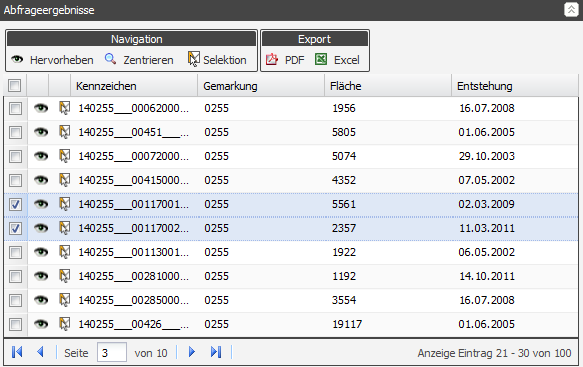Select the date cell 02.03.2009
Viewport: 583px width, 367px height.
pyautogui.click(x=487, y=204)
